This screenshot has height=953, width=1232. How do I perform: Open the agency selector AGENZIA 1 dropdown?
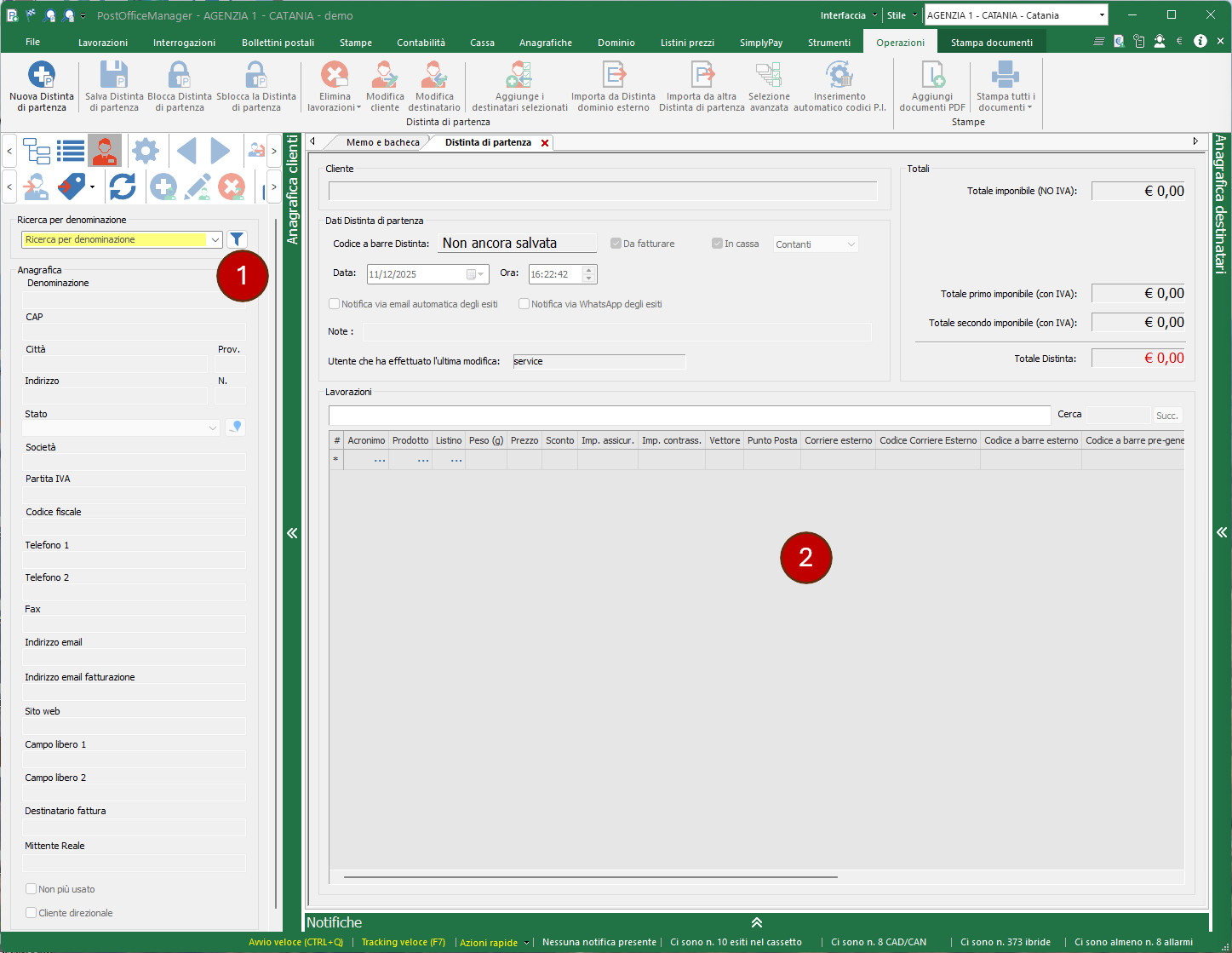[x=1102, y=15]
